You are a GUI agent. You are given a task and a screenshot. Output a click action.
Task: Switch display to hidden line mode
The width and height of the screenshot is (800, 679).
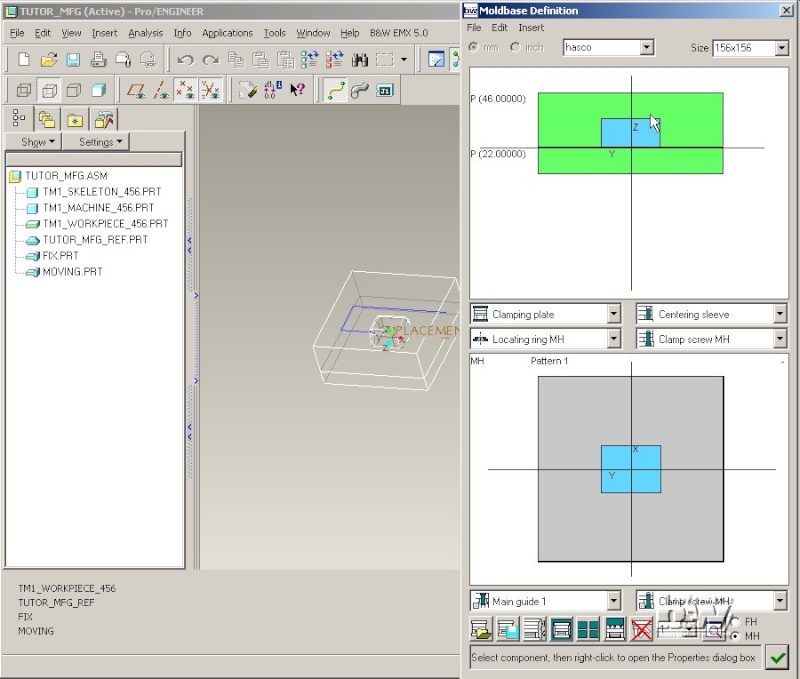(x=49, y=91)
